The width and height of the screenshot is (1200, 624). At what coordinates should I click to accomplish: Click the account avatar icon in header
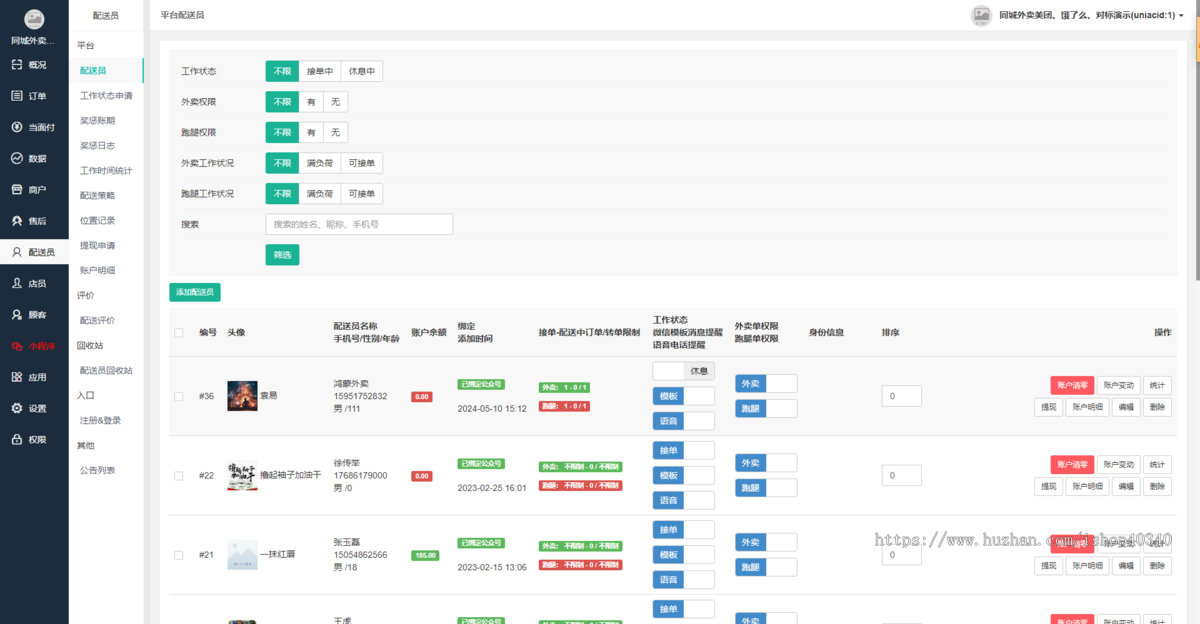981,15
